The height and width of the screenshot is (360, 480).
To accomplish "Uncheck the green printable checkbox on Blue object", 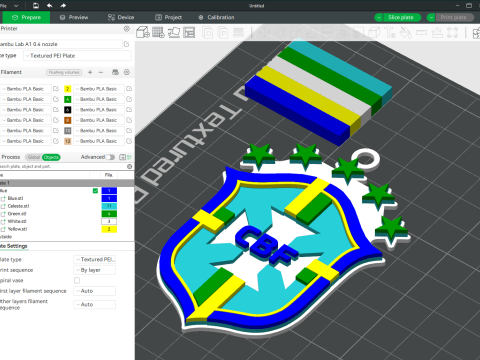I will (95, 191).
